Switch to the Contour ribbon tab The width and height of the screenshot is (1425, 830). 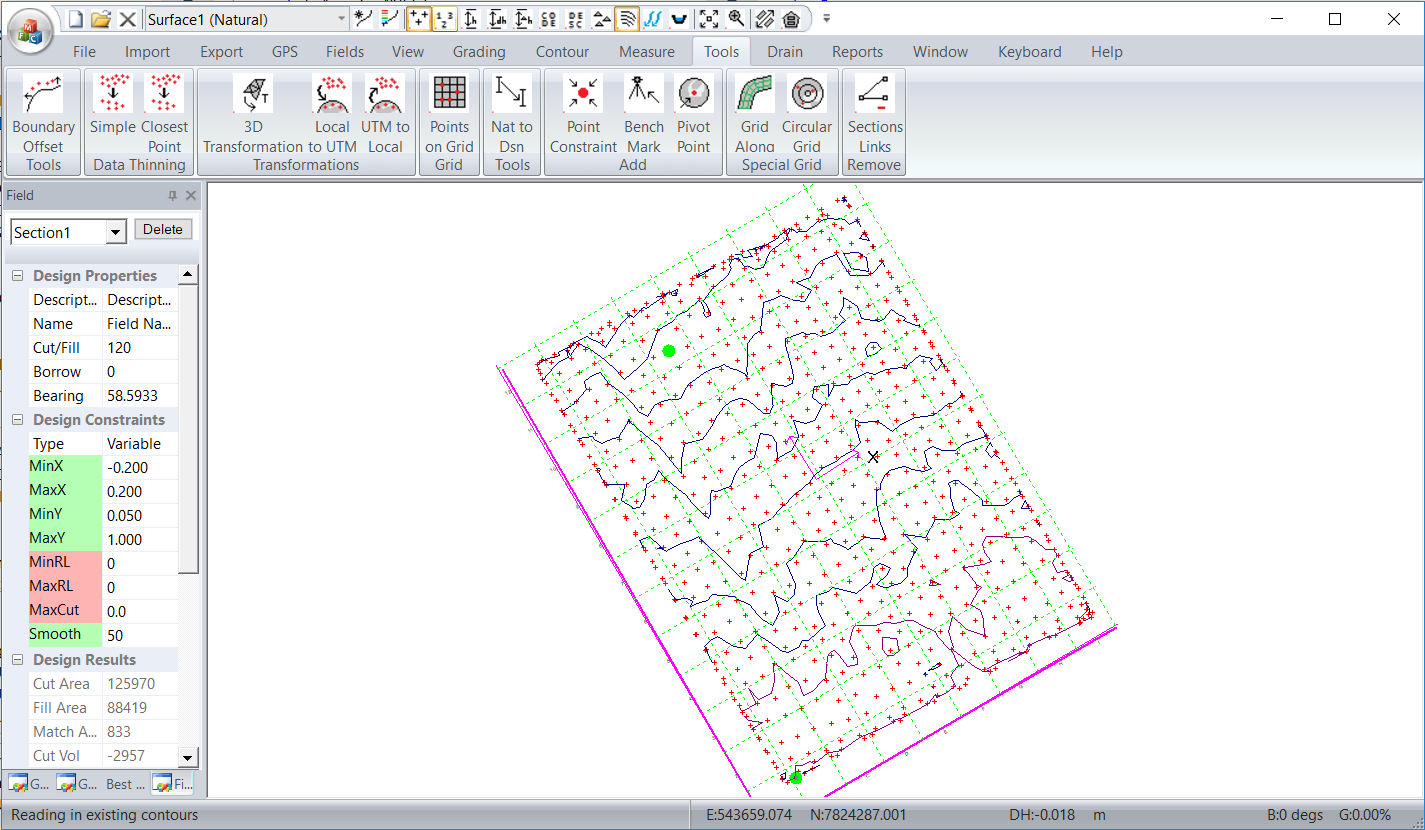(x=562, y=52)
